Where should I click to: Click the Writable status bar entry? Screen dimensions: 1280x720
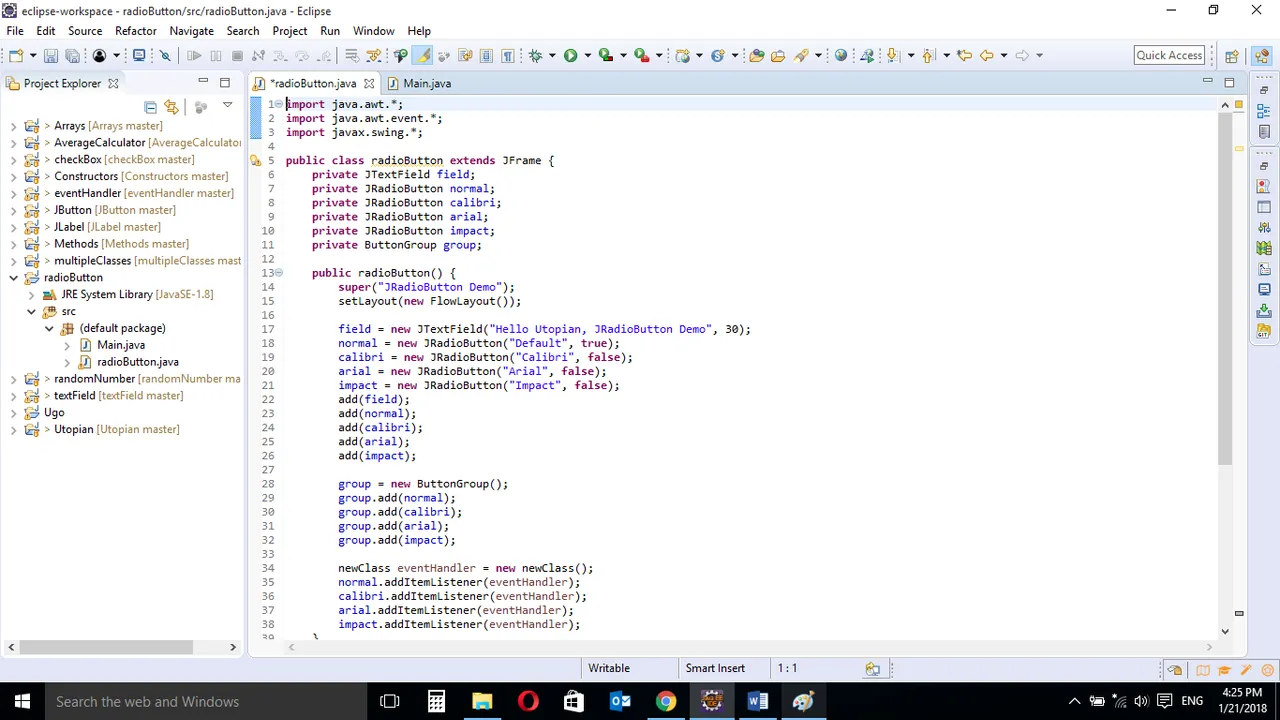(x=609, y=668)
